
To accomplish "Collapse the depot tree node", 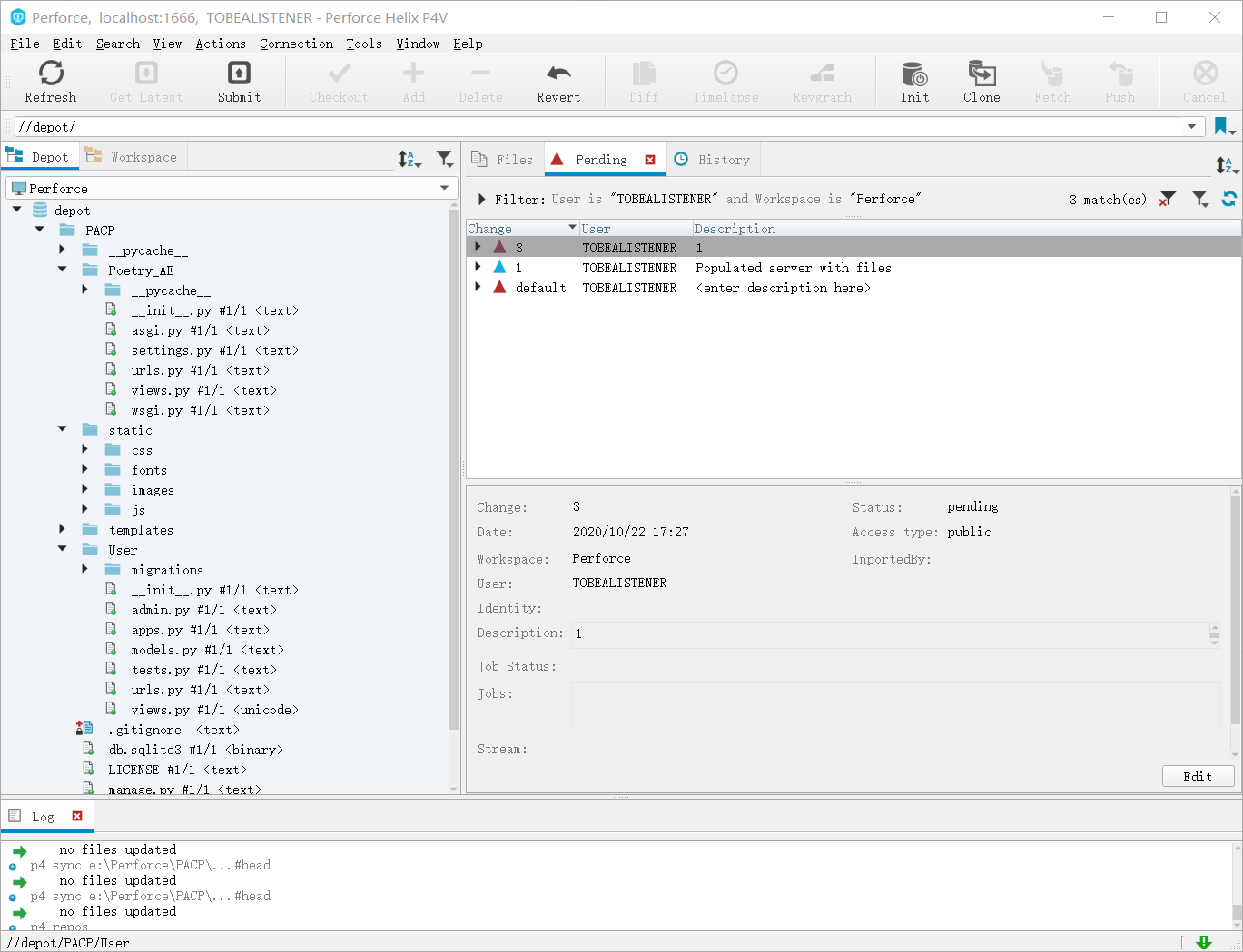I will 17,210.
